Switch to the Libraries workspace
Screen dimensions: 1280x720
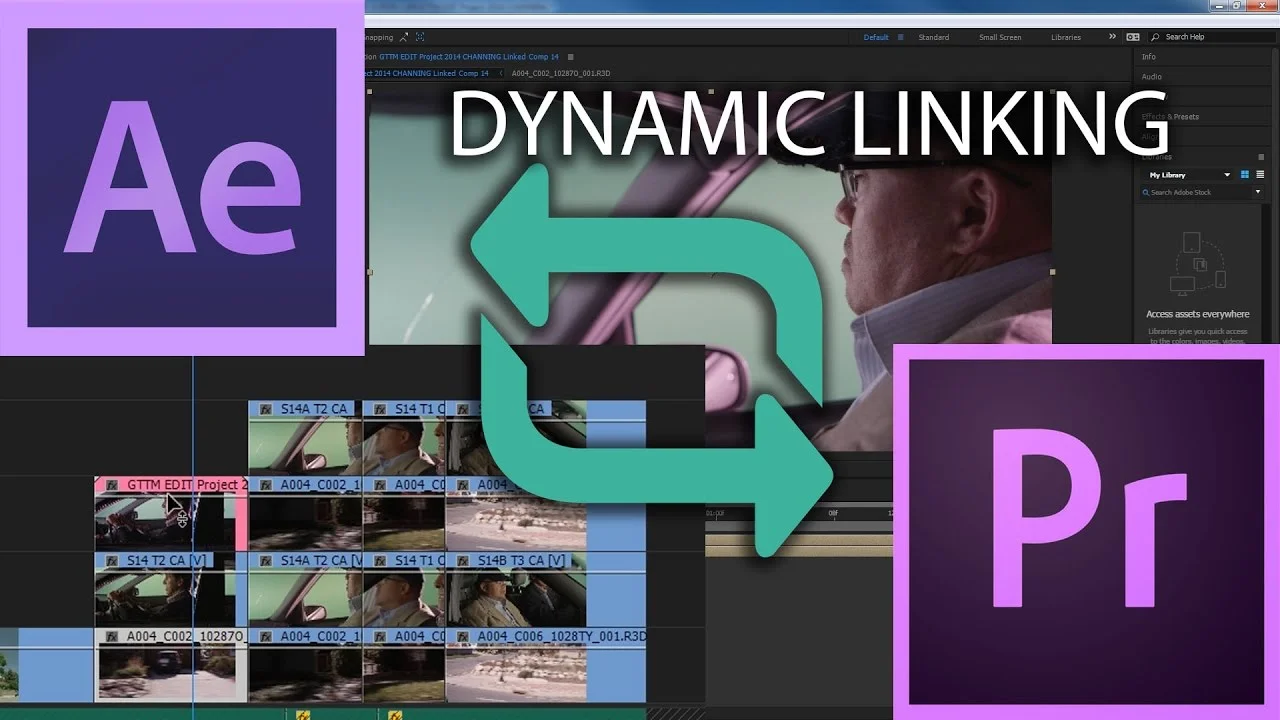(x=1066, y=37)
